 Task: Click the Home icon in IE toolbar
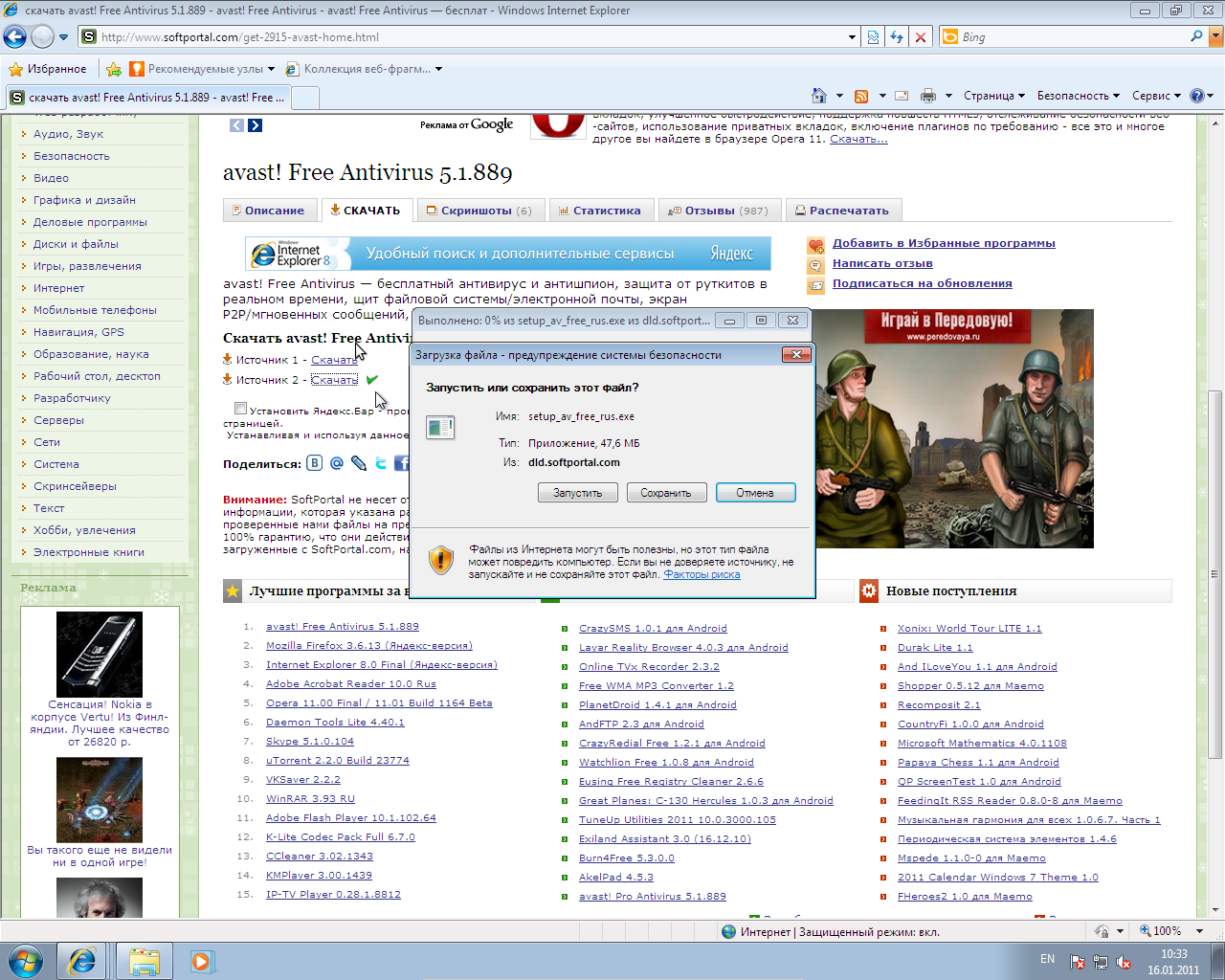tap(818, 96)
